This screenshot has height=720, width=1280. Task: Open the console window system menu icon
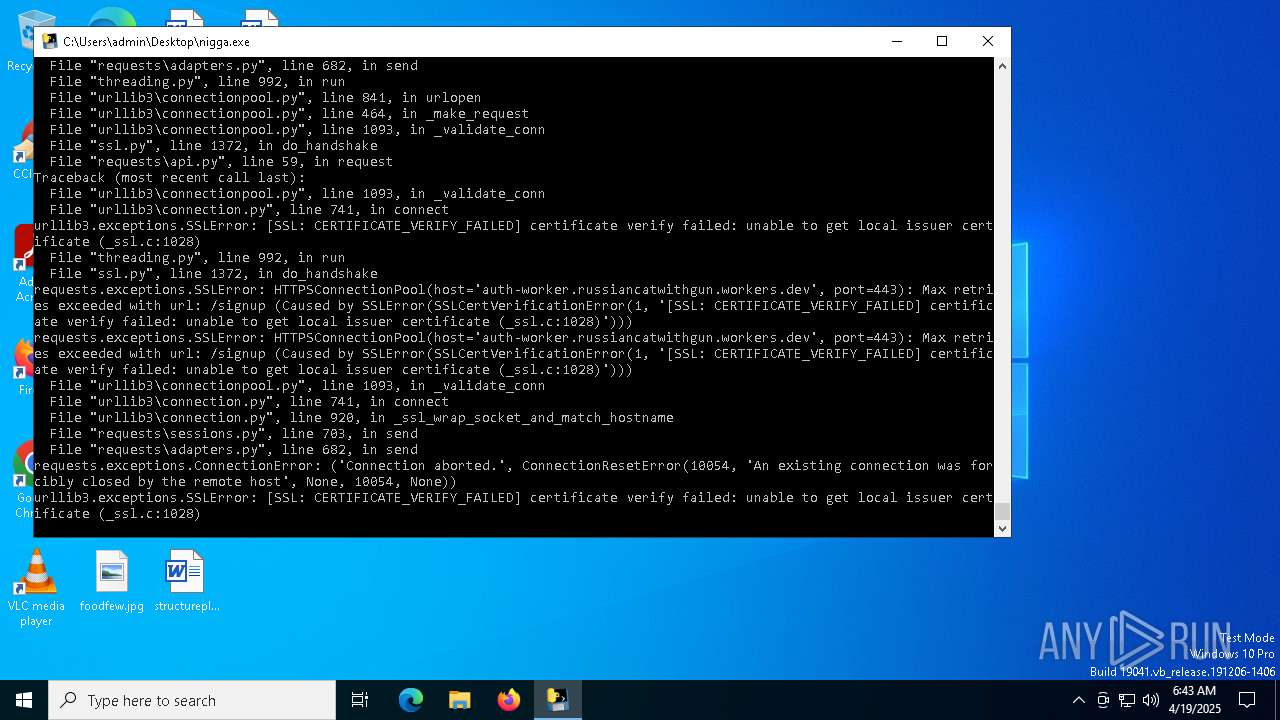(49, 41)
